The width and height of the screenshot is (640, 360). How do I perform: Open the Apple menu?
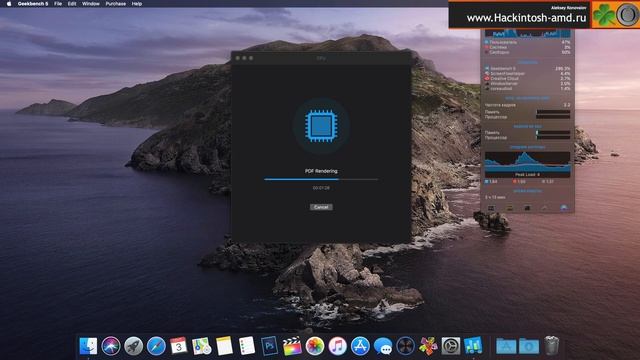[x=9, y=4]
